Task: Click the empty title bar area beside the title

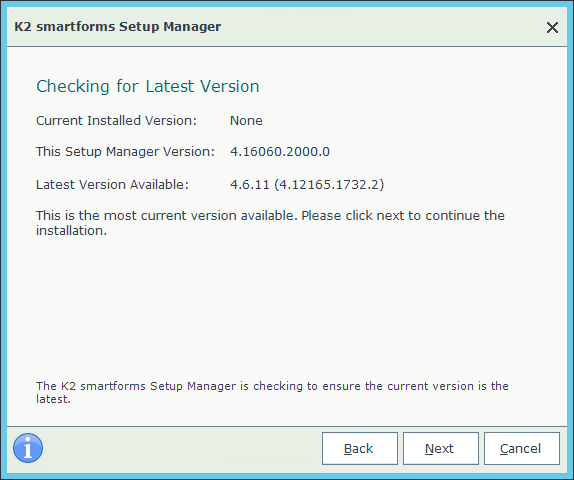Action: (x=381, y=27)
